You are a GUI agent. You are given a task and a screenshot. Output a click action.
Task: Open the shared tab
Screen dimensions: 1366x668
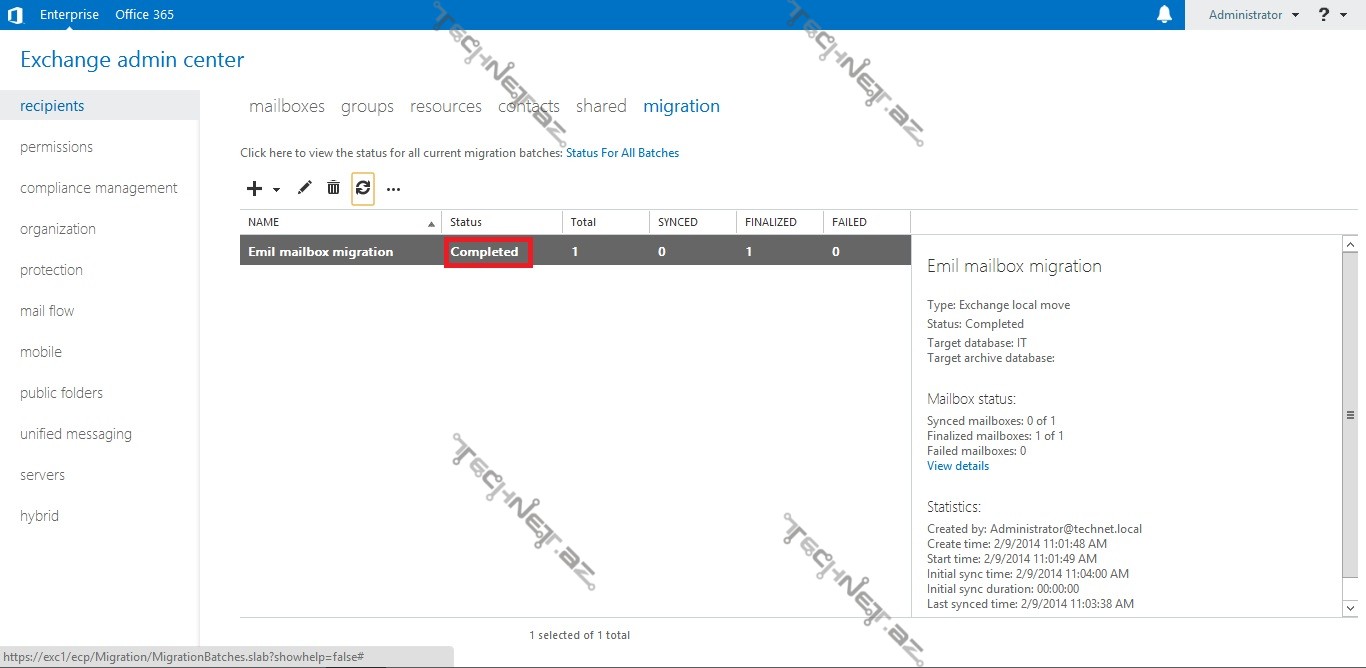click(x=601, y=106)
